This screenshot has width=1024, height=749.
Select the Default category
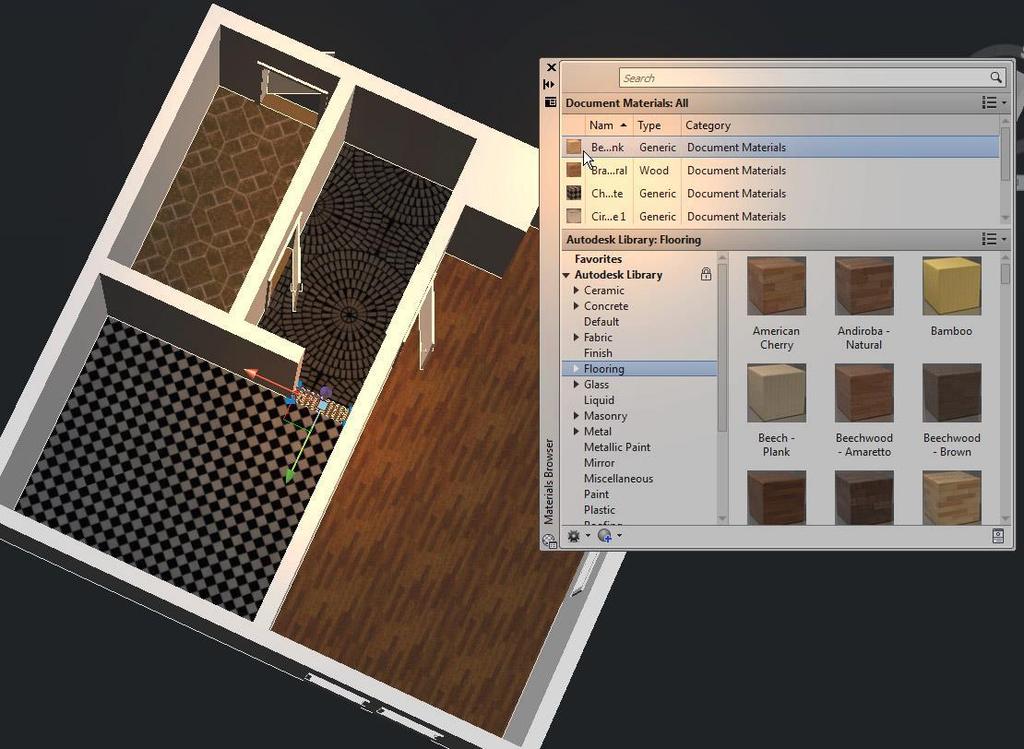coord(601,321)
